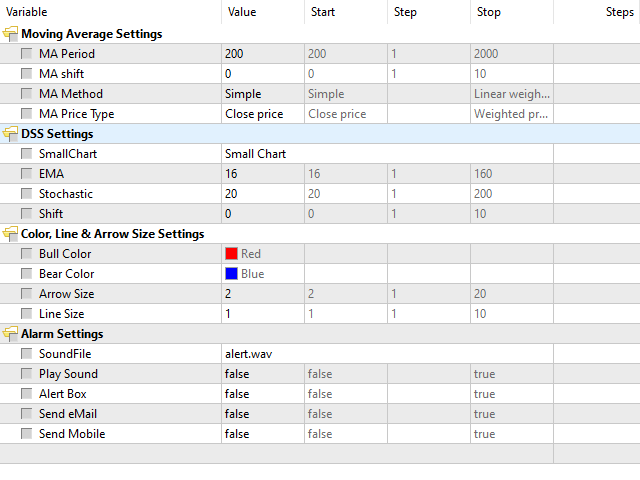The height and width of the screenshot is (480, 640).
Task: Edit the Stochastic value field
Action: [262, 194]
